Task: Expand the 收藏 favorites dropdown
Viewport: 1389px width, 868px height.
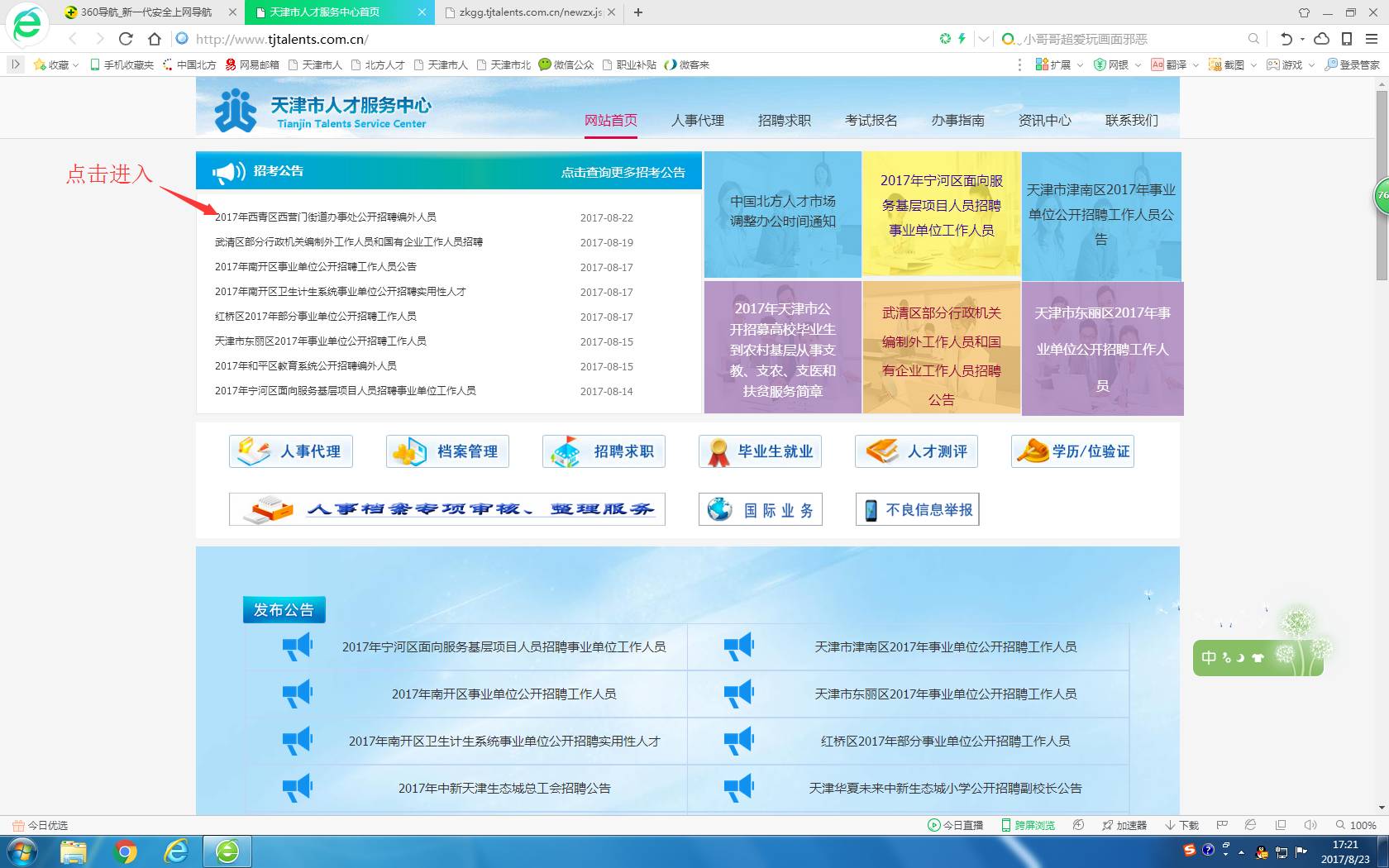Action: click(x=75, y=64)
